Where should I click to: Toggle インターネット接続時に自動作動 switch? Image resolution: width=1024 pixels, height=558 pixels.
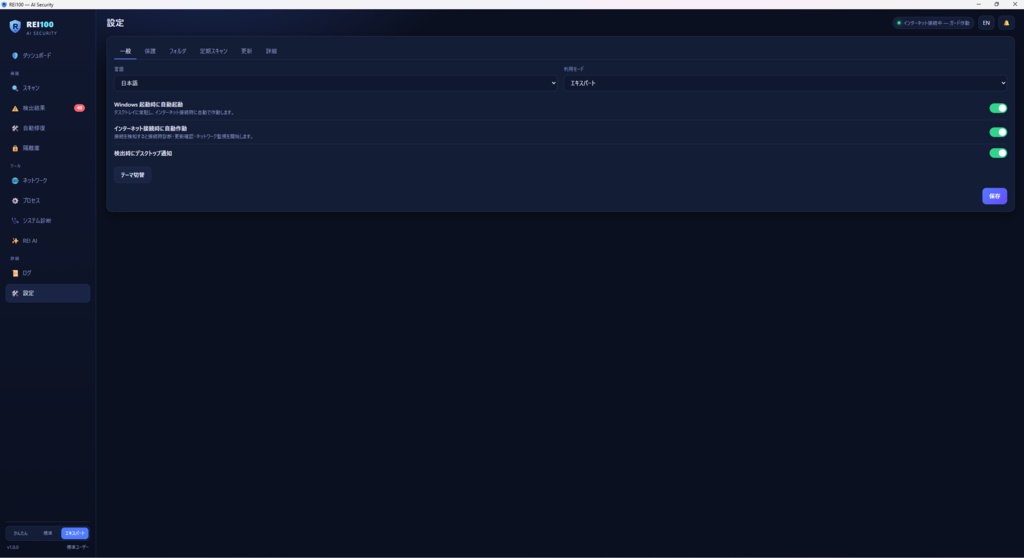click(998, 132)
